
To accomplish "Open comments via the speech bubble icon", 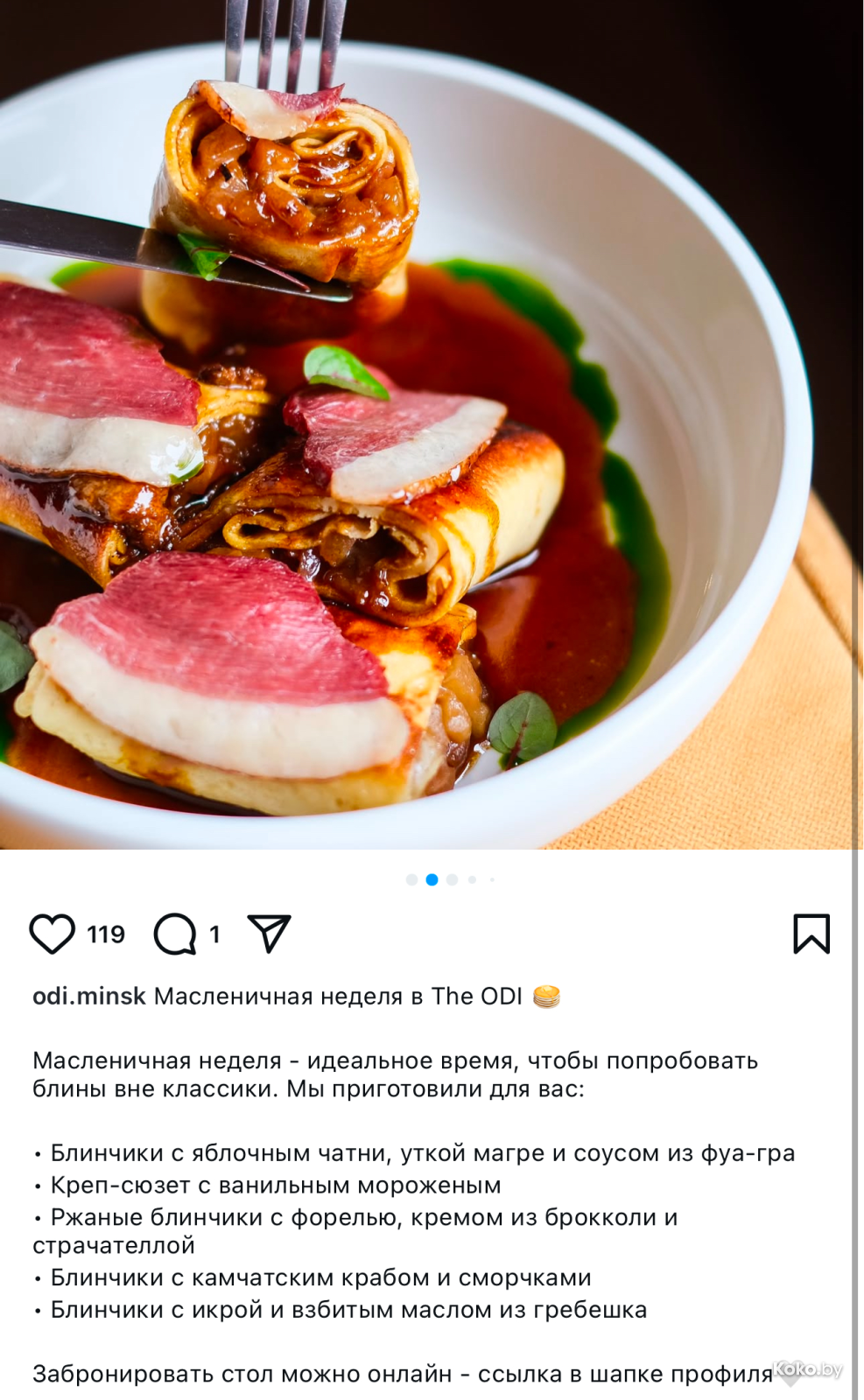I will click(x=175, y=934).
